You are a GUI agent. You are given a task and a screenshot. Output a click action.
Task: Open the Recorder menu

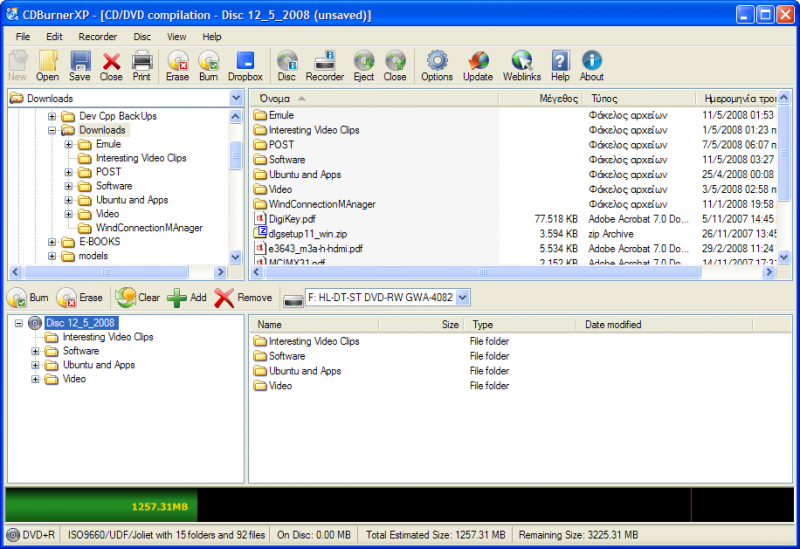[97, 36]
